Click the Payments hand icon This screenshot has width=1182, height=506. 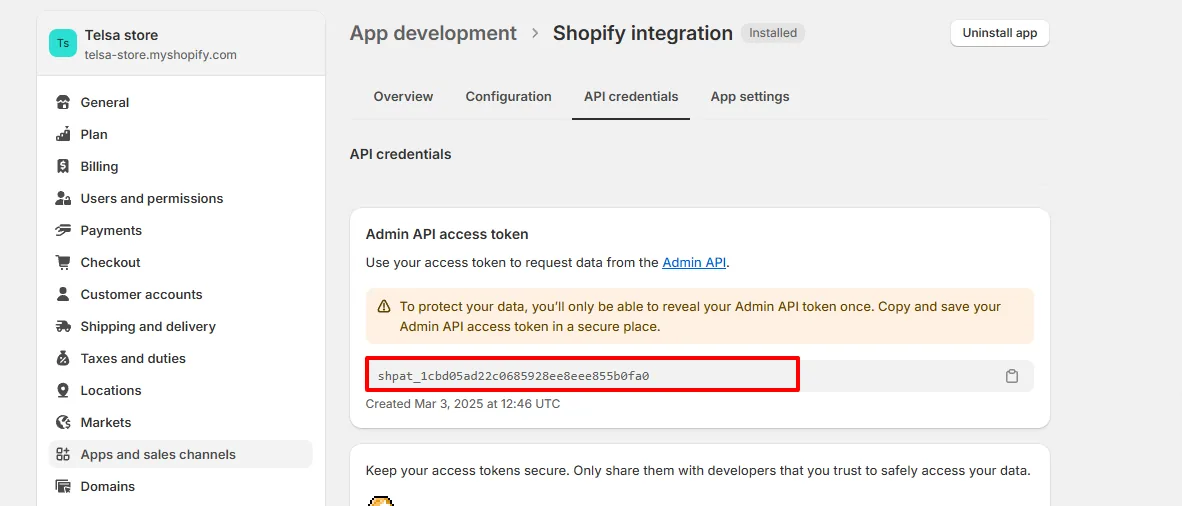tap(63, 231)
